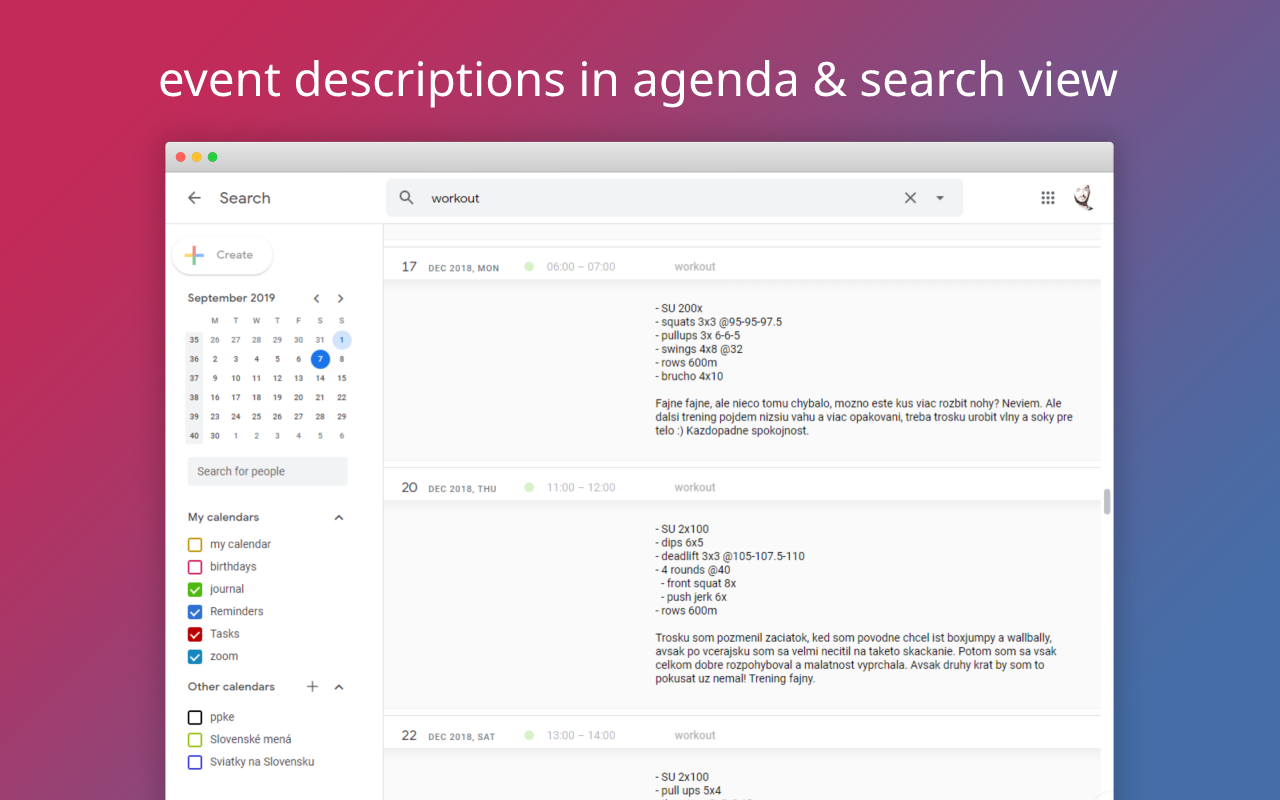Select September 7 in mini calendar
1280x800 pixels.
pos(320,359)
